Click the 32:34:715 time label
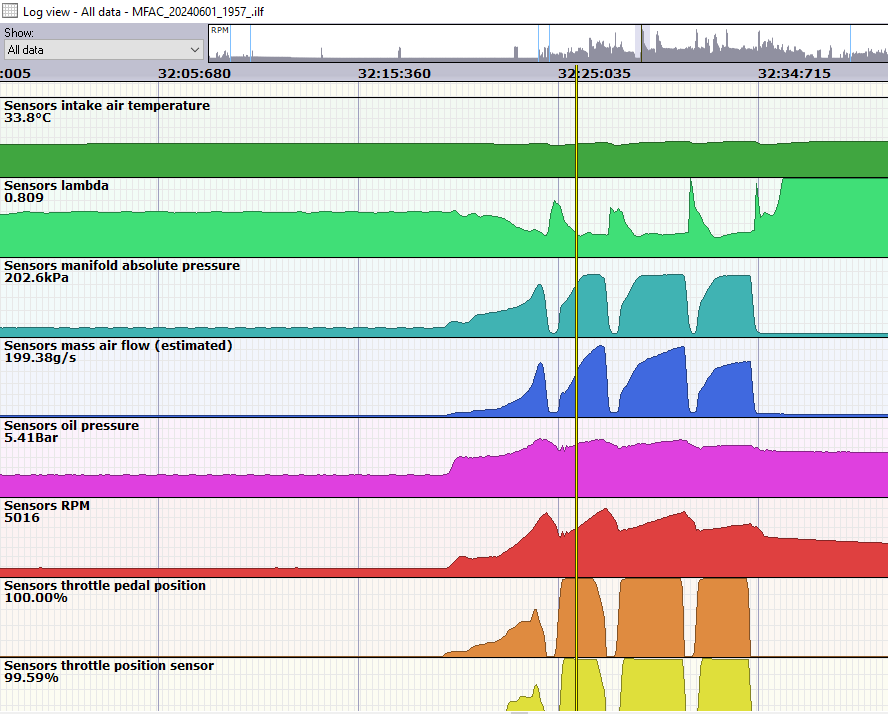This screenshot has height=714, width=888. tap(794, 74)
